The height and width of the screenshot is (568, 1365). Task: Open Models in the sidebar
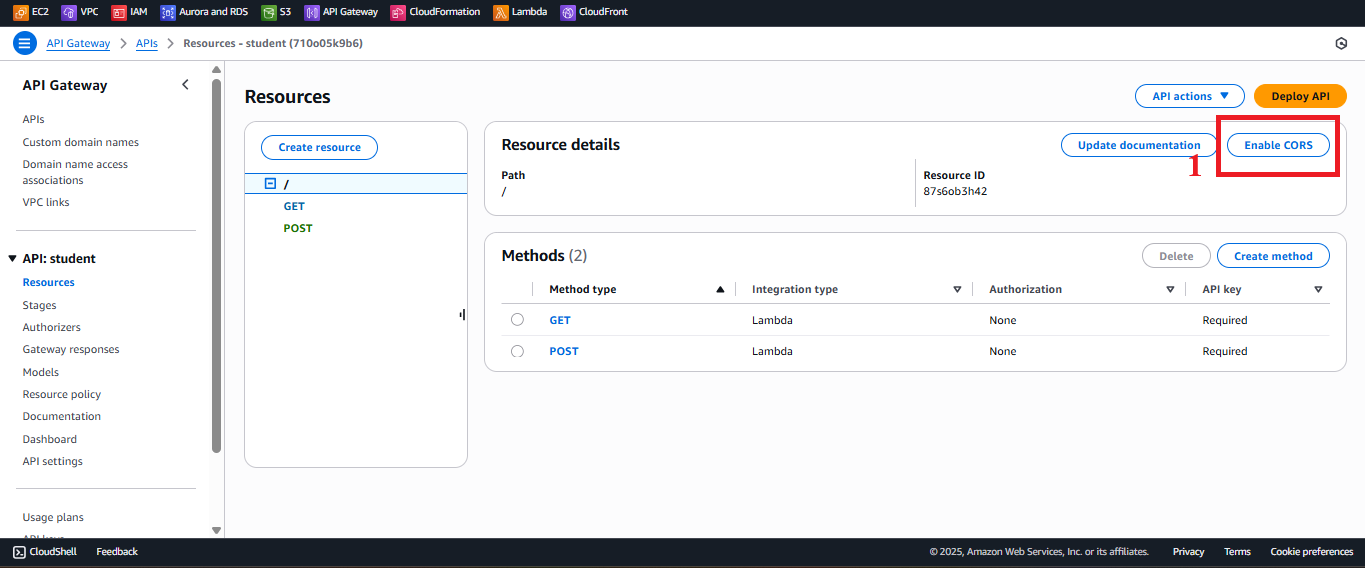41,372
